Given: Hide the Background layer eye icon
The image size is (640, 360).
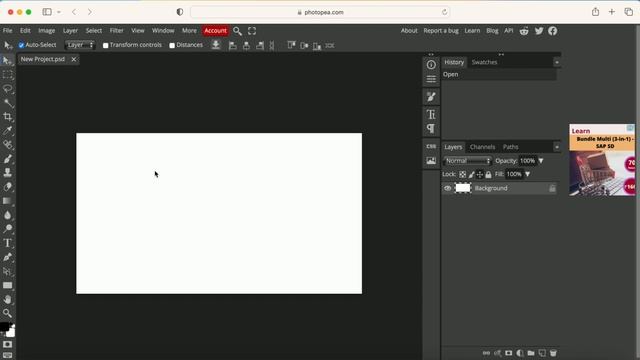Looking at the screenshot, I should click(x=448, y=188).
